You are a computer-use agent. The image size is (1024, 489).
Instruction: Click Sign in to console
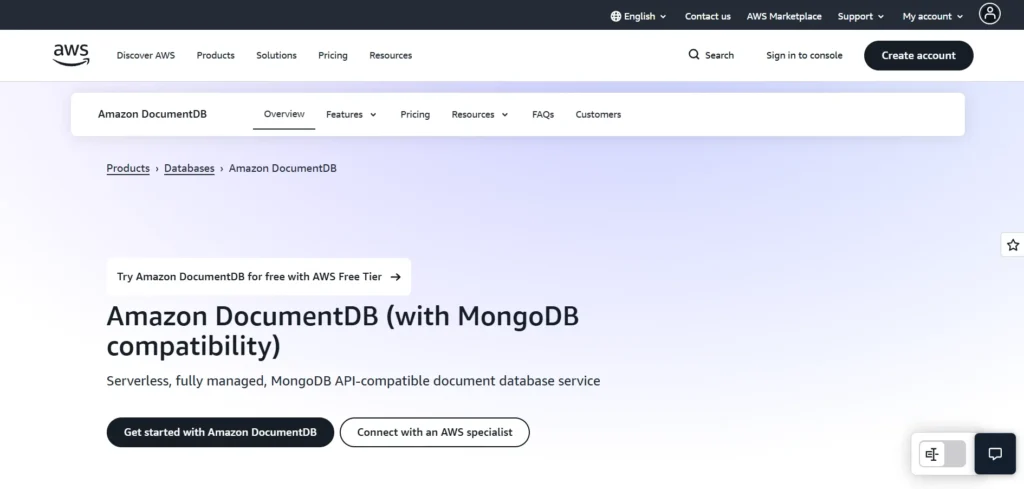(805, 55)
